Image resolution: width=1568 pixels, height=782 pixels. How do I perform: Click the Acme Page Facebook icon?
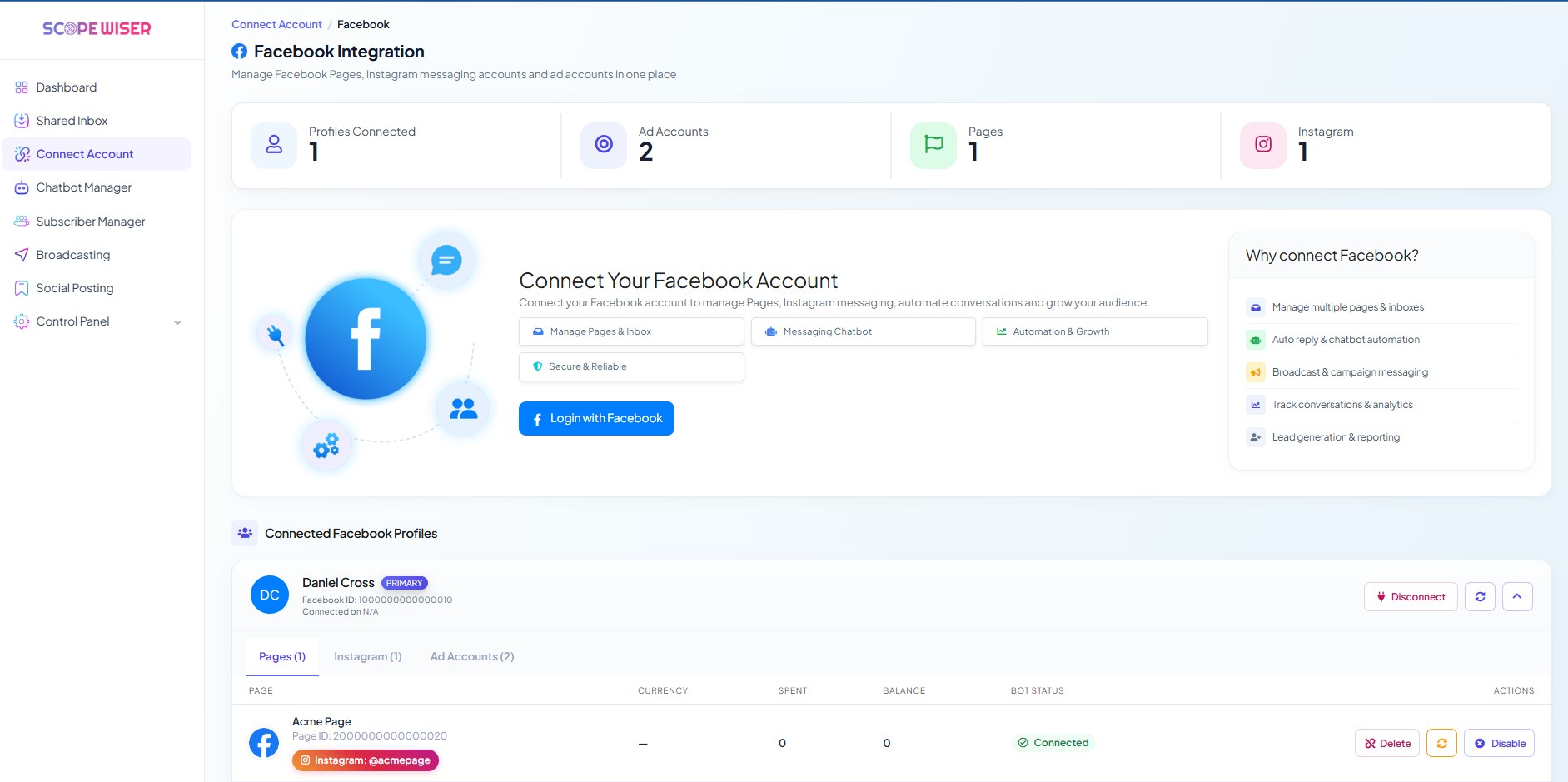(264, 742)
